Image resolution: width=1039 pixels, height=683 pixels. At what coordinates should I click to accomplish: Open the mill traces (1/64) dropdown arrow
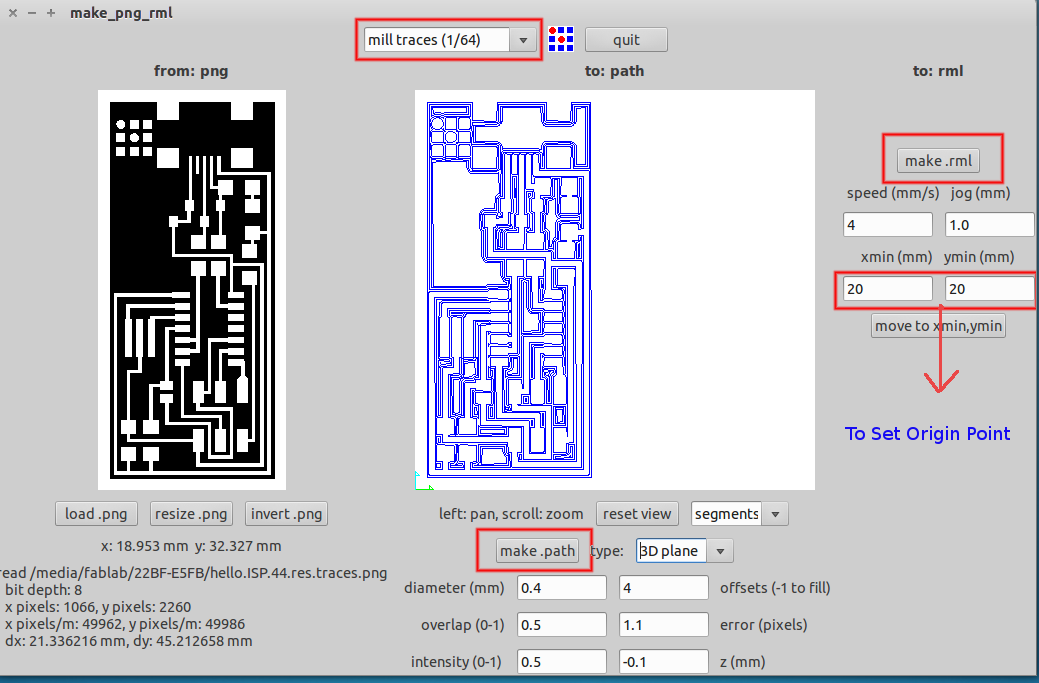coord(523,40)
